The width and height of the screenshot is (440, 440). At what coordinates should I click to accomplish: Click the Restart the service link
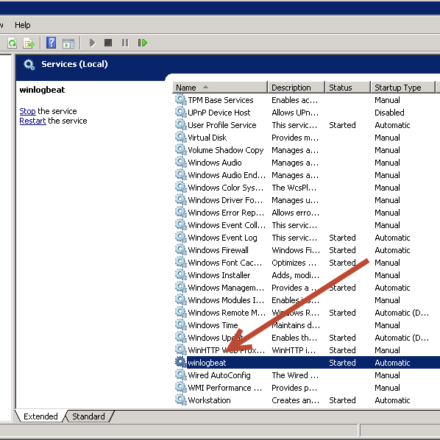point(32,121)
